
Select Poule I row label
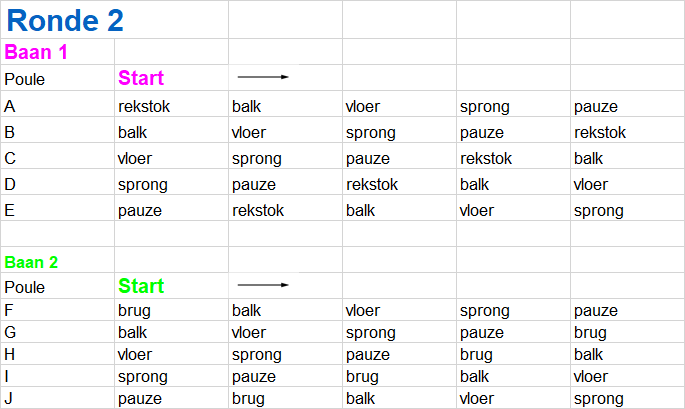(x=58, y=376)
